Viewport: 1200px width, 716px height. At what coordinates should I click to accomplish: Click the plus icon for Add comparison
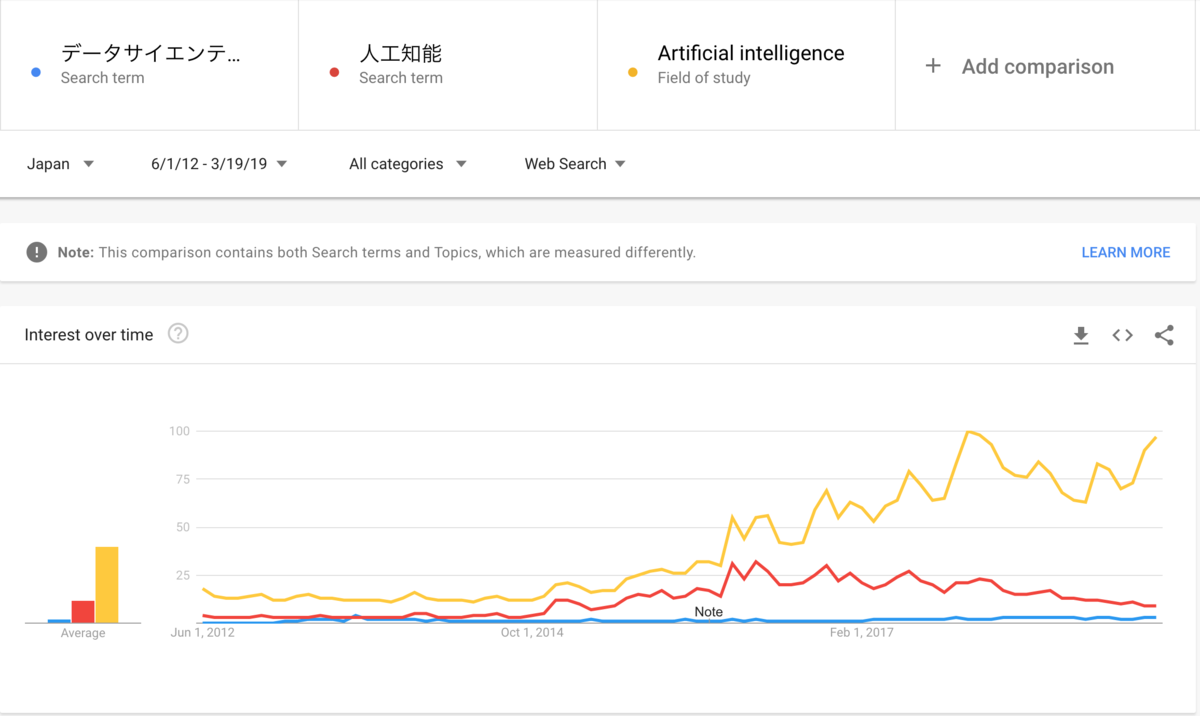tap(933, 66)
